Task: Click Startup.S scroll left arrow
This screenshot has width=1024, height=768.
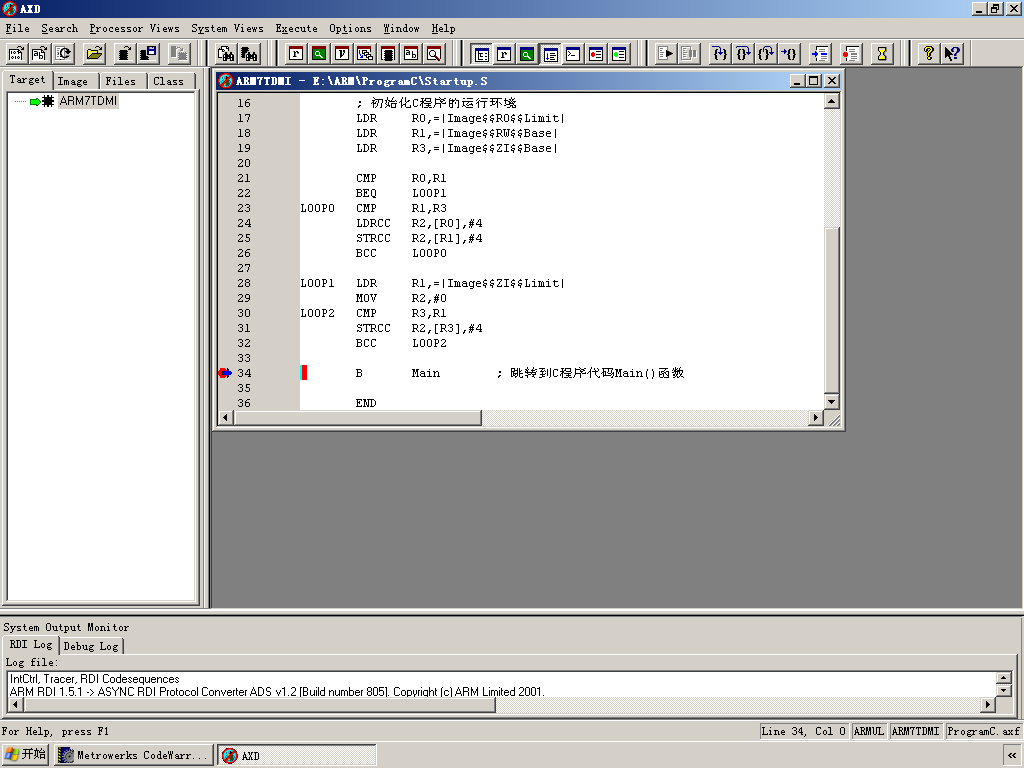Action: coord(226,417)
